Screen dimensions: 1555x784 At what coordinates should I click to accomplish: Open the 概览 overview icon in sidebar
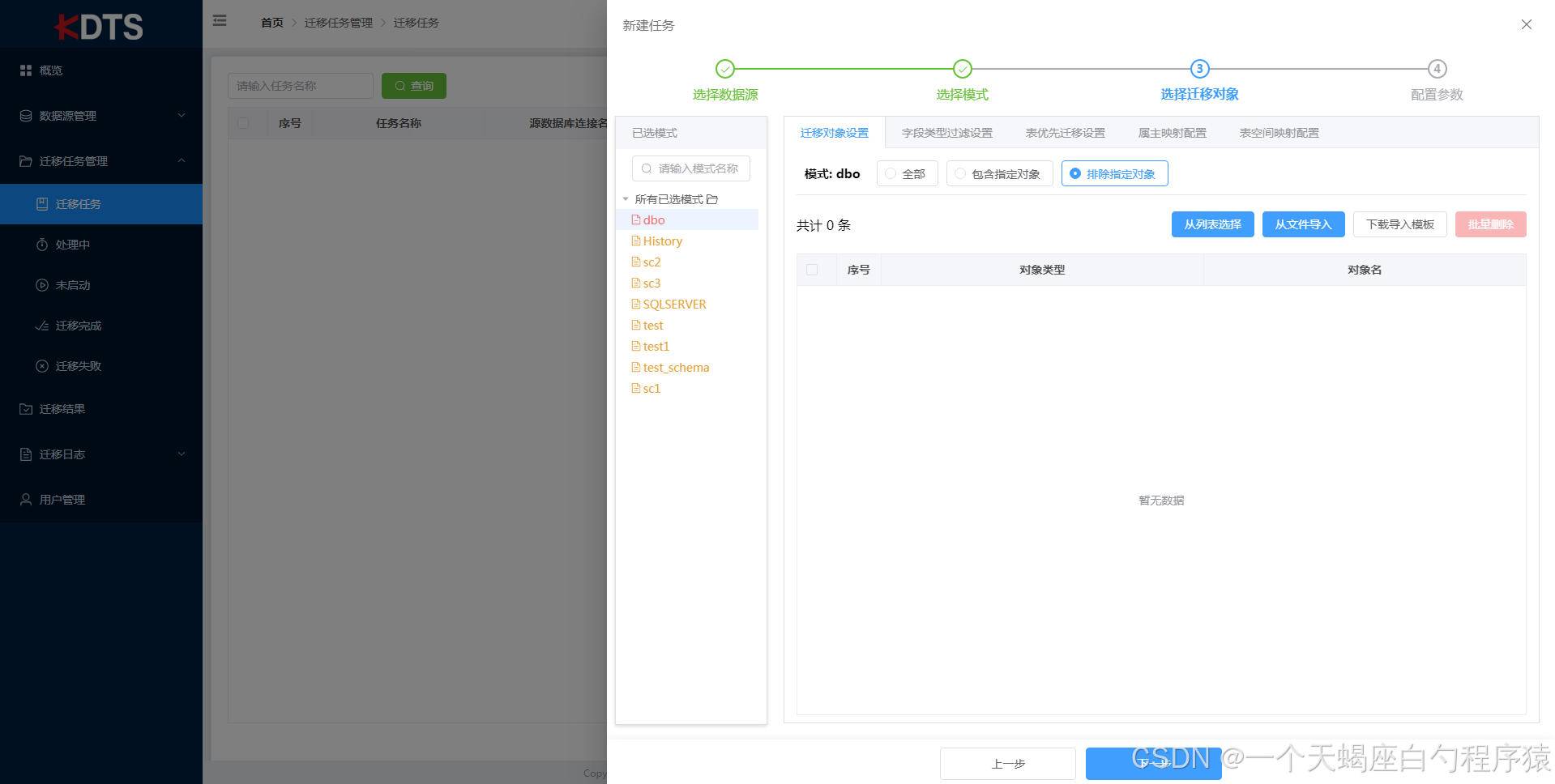[26, 70]
